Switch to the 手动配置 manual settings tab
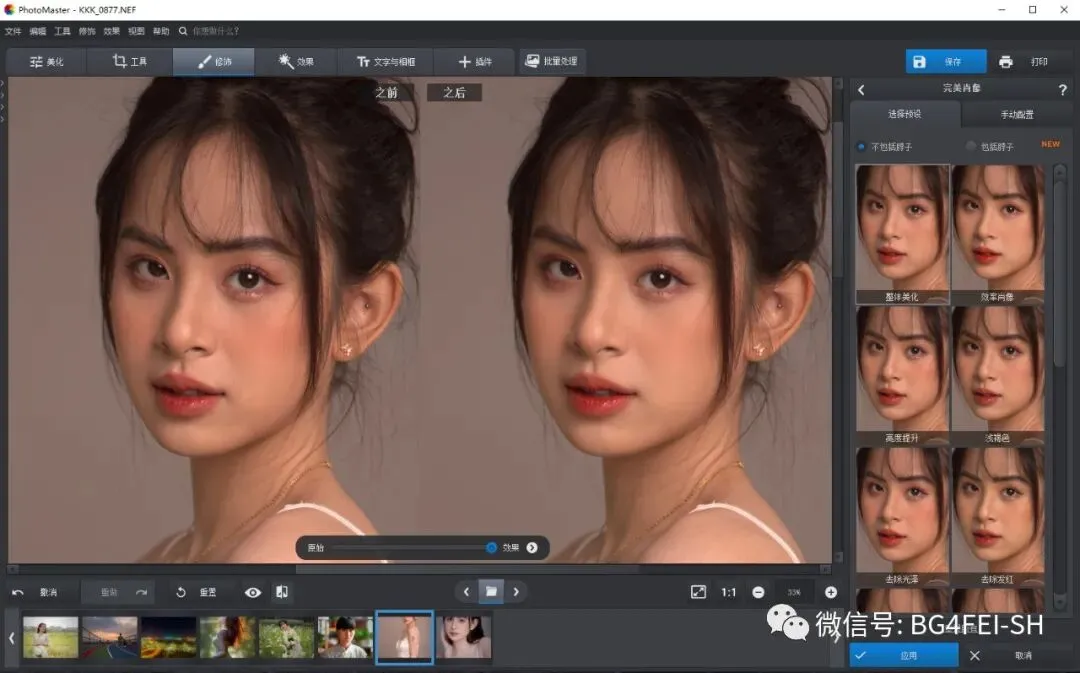 point(1017,115)
